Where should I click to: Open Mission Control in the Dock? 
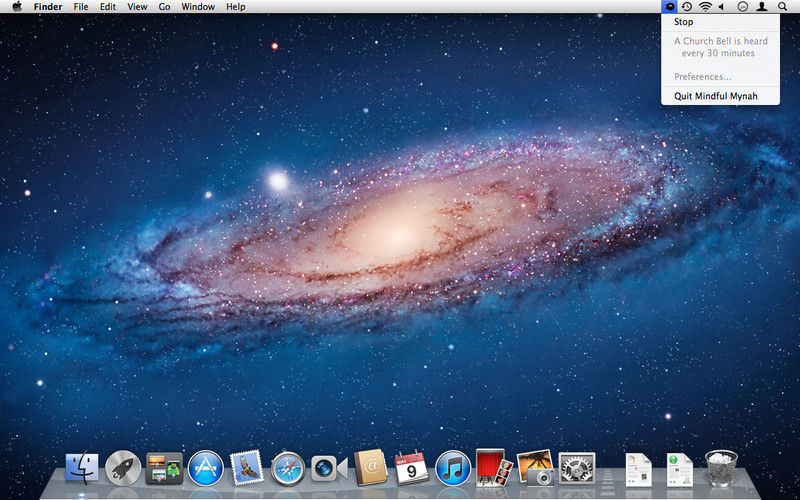tap(164, 468)
